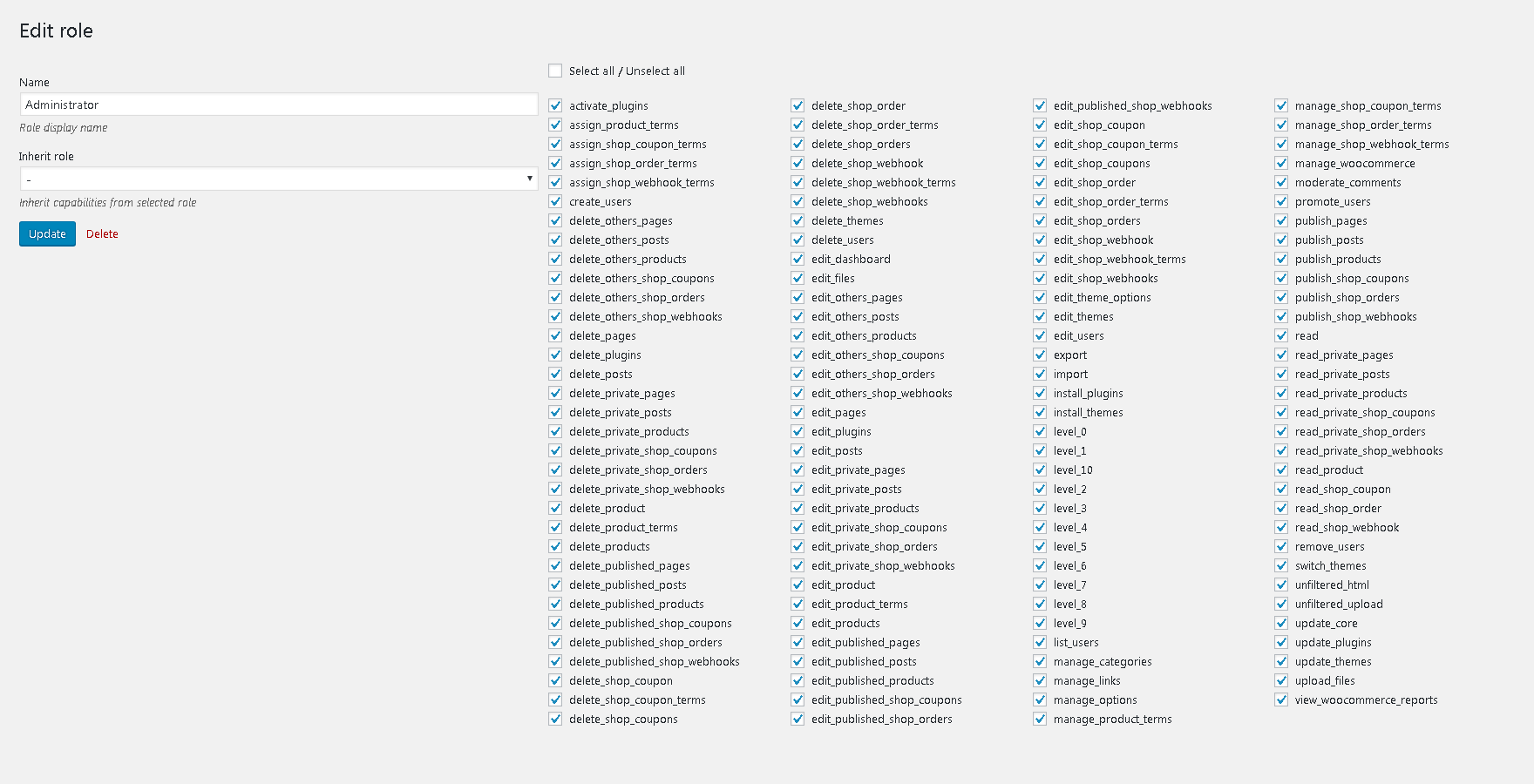Uncheck the view_woocommerce_reports checkbox
This screenshot has height=784, width=1534.
tap(1281, 700)
